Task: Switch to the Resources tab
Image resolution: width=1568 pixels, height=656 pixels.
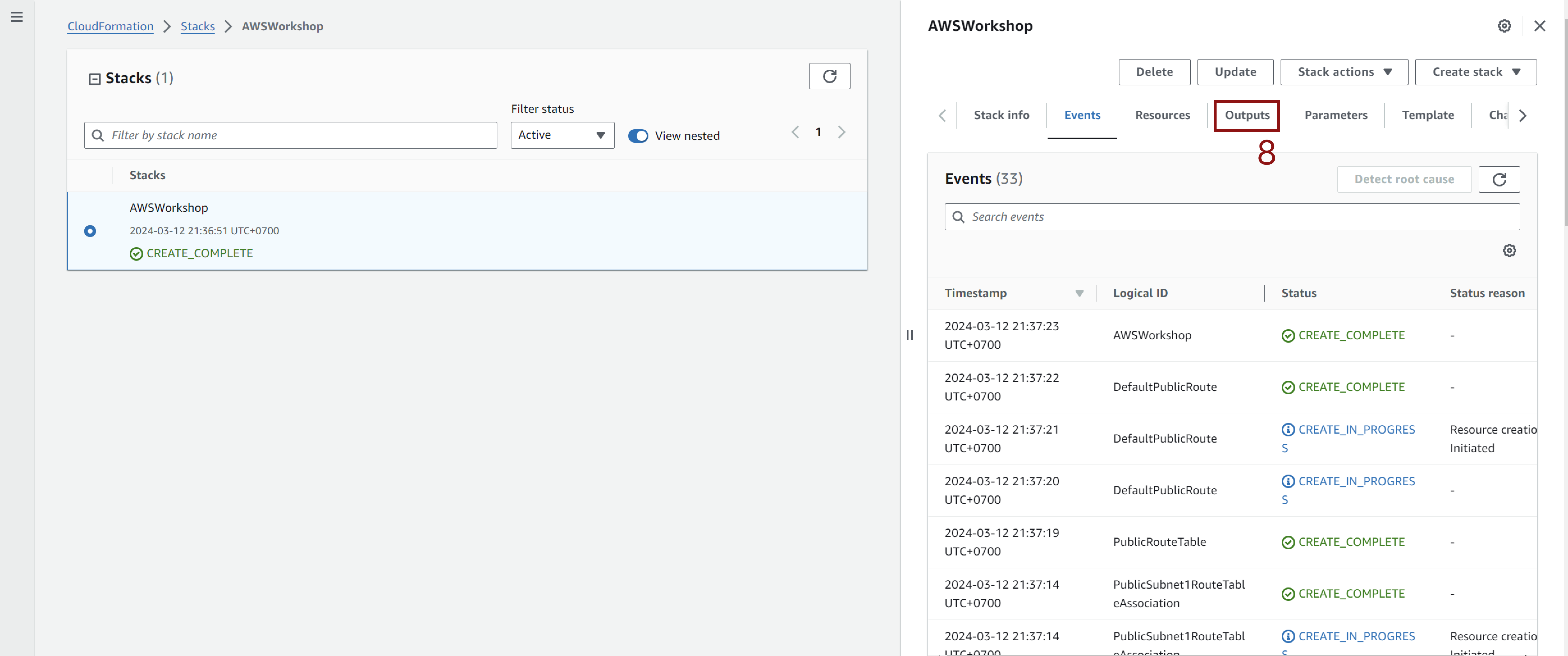Action: [1162, 115]
